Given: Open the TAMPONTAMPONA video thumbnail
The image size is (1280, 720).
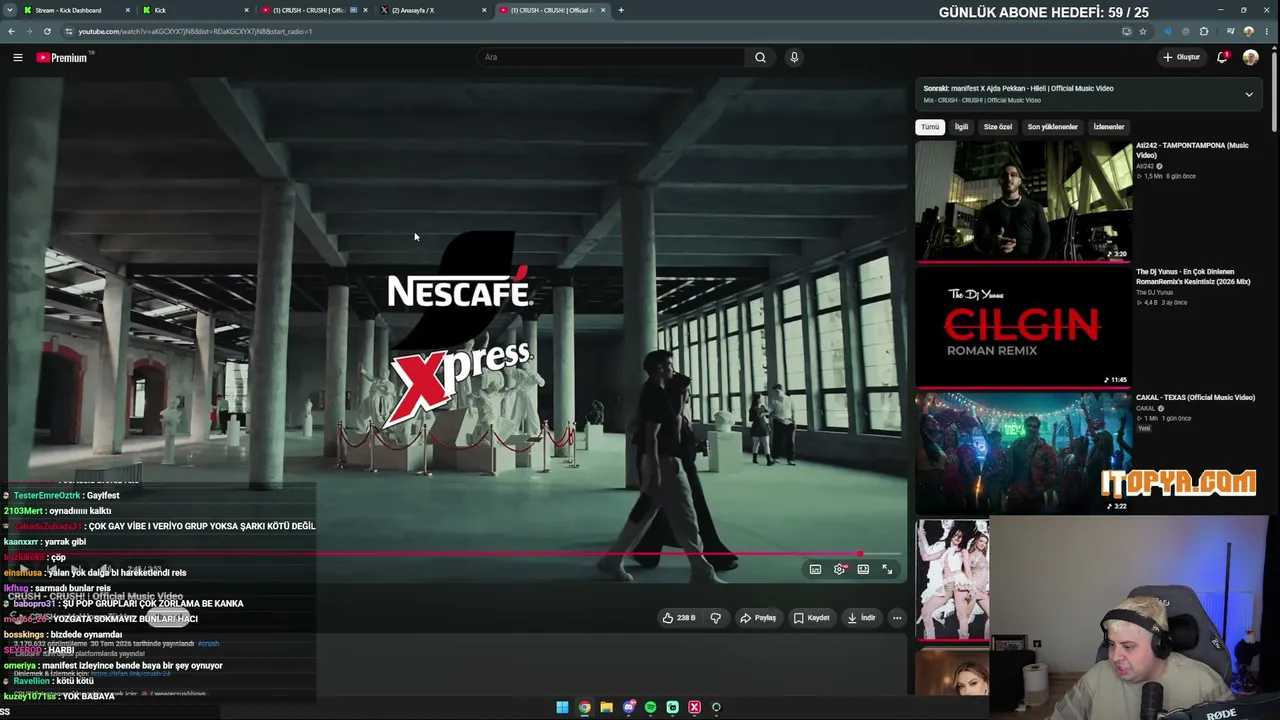Looking at the screenshot, I should [x=1024, y=200].
